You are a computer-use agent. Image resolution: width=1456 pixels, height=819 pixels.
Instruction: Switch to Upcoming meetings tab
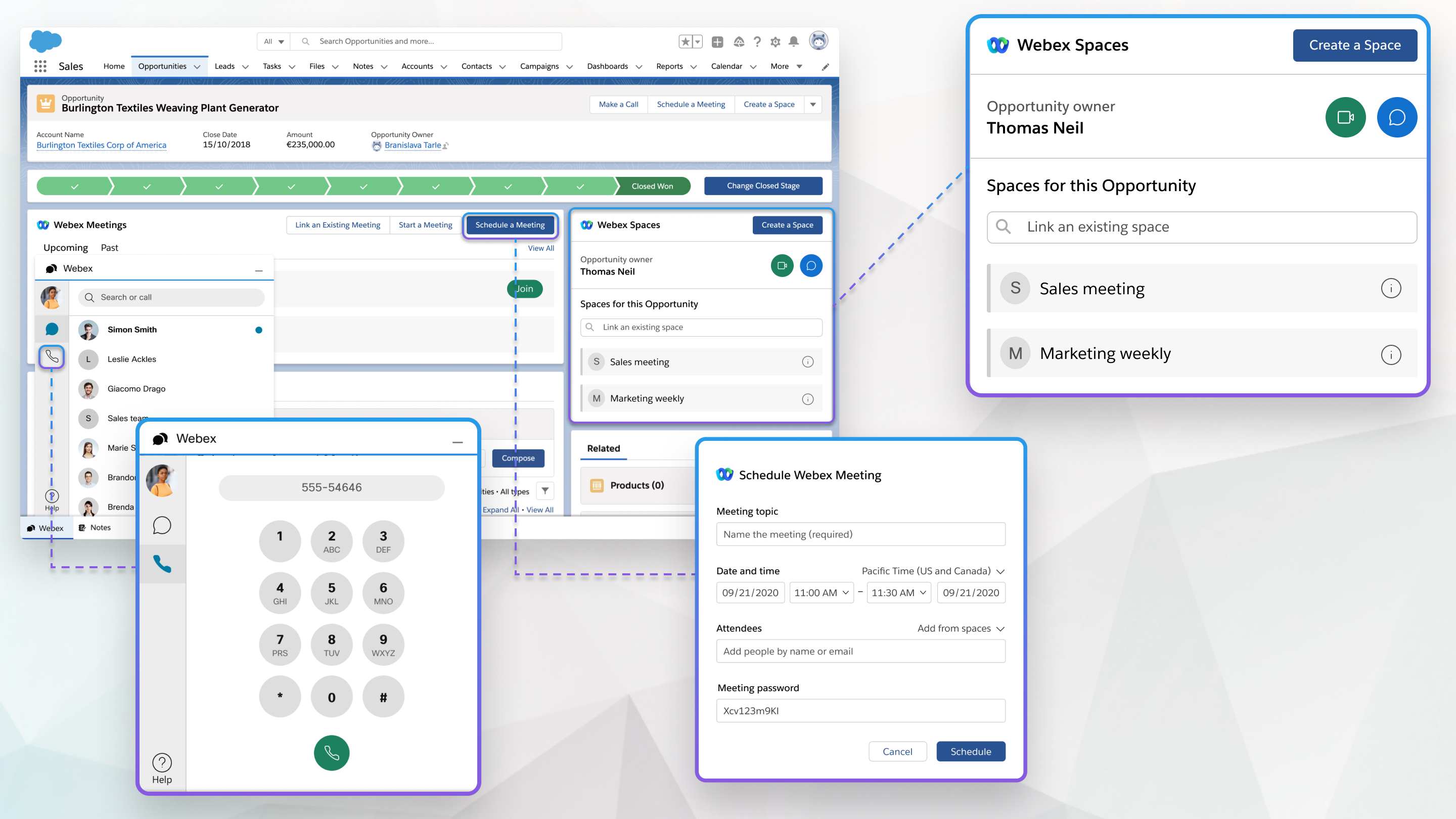[66, 248]
